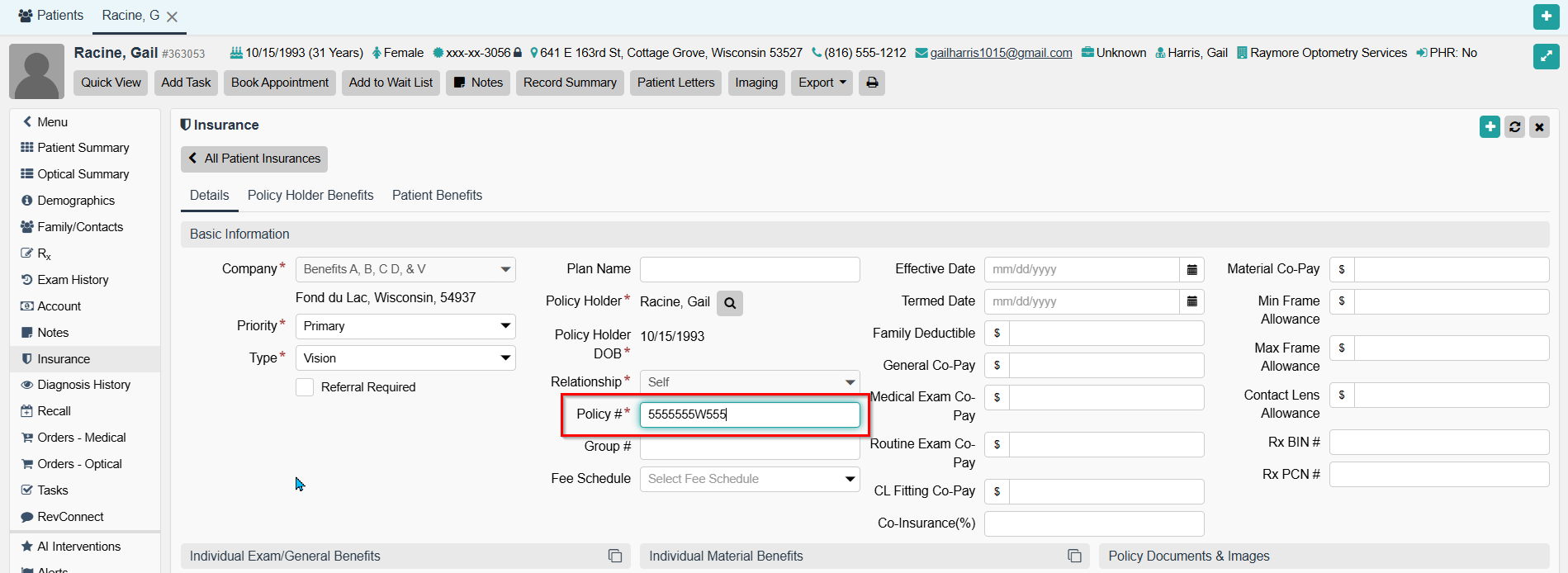Add new insurance with green plus icon
The image size is (1568, 573).
coord(1490,127)
